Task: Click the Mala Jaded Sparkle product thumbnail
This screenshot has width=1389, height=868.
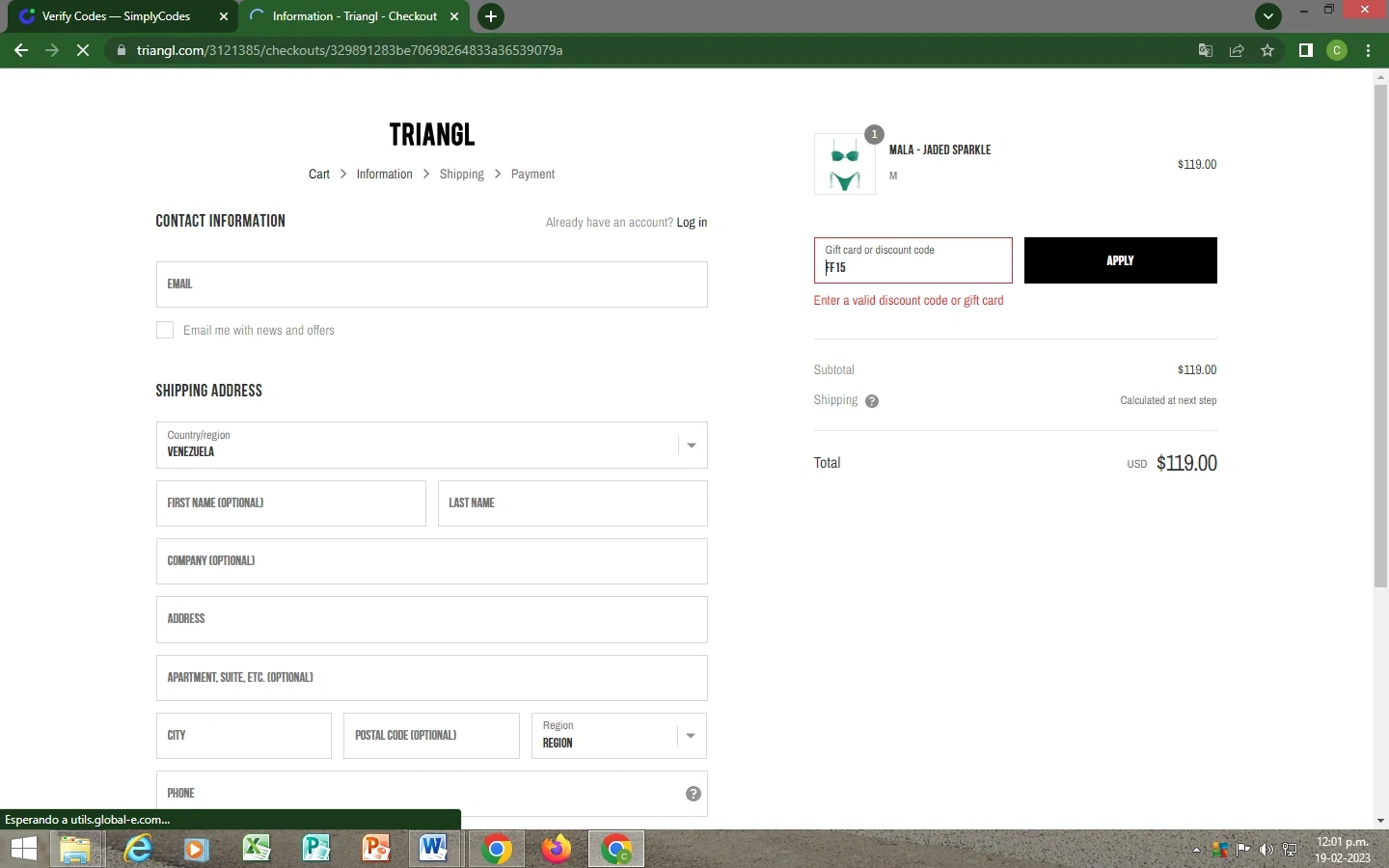Action: tap(844, 164)
